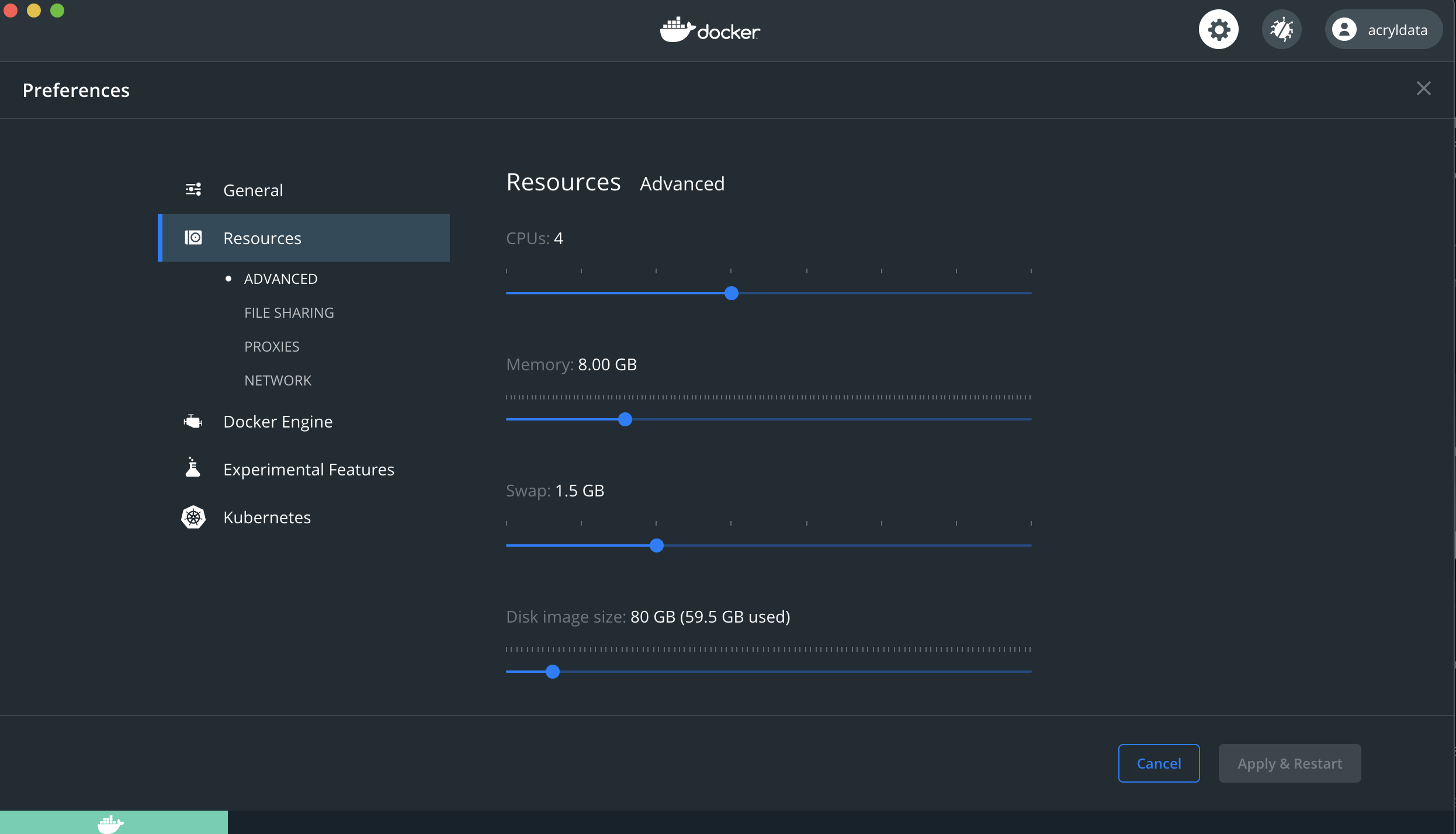Click the CPUs slider handle

(x=732, y=293)
